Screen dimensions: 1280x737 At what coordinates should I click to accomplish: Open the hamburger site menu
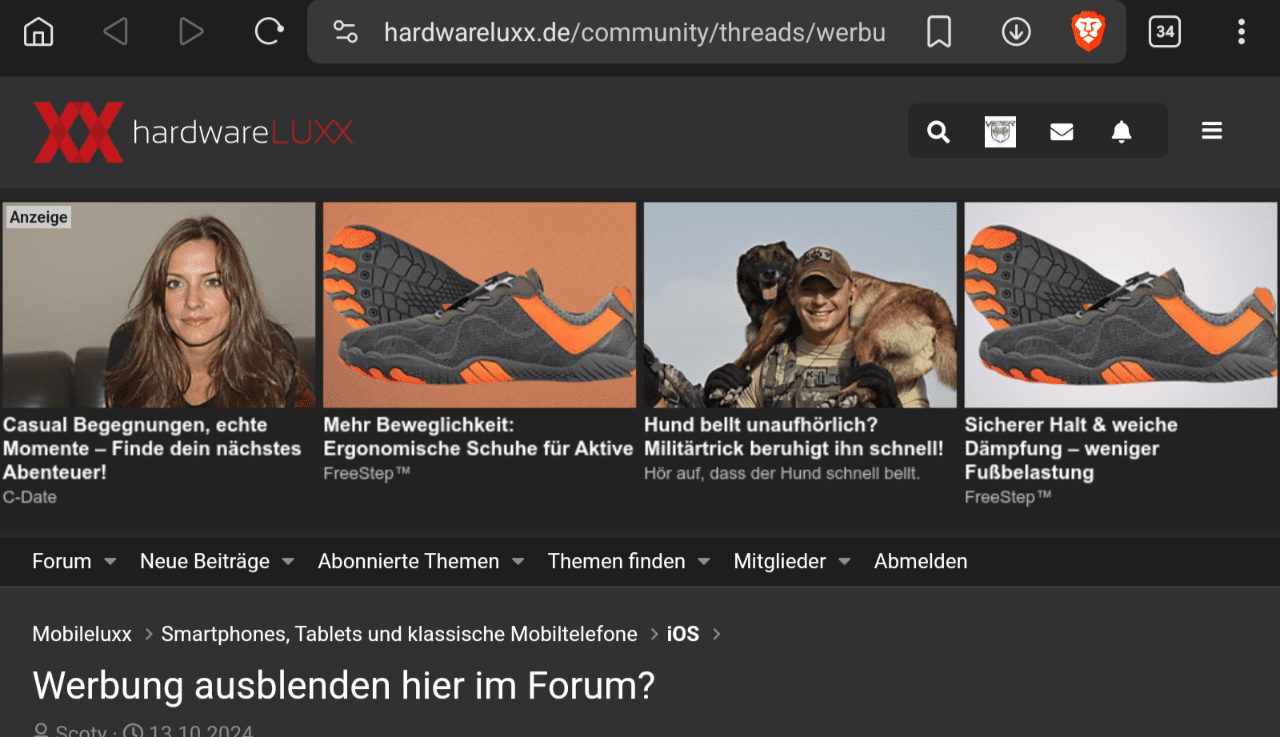tap(1212, 131)
